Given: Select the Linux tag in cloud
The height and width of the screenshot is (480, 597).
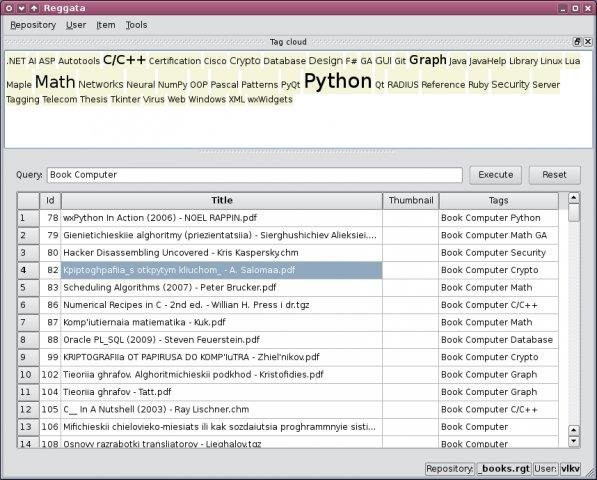Looking at the screenshot, I should click(x=551, y=61).
